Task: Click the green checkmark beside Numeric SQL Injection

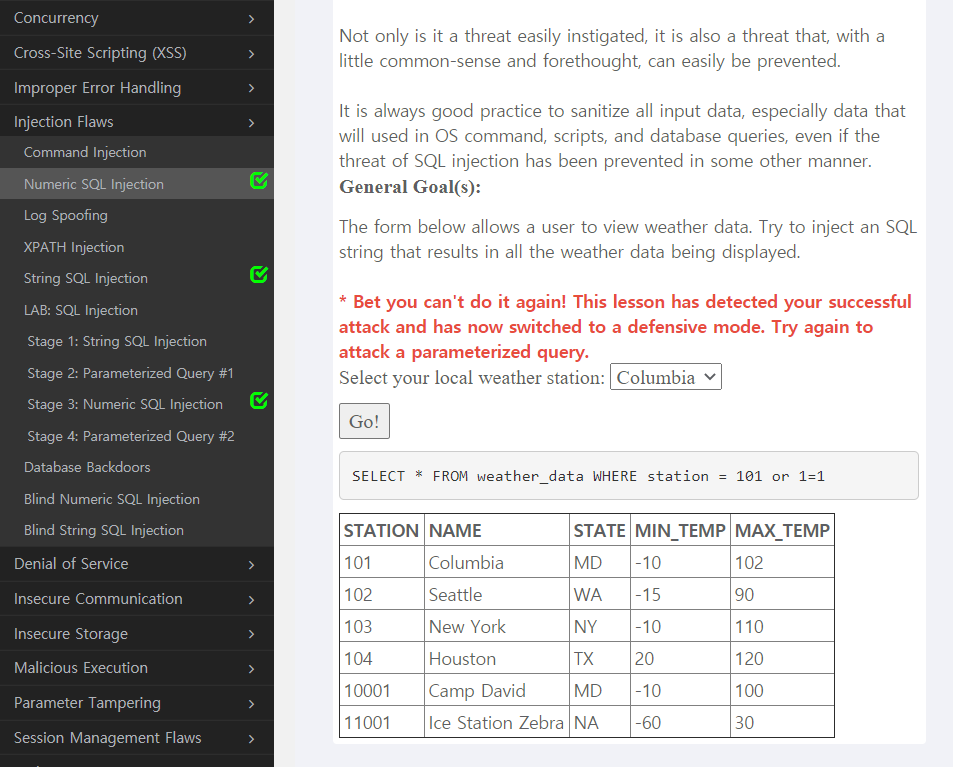Action: (259, 181)
